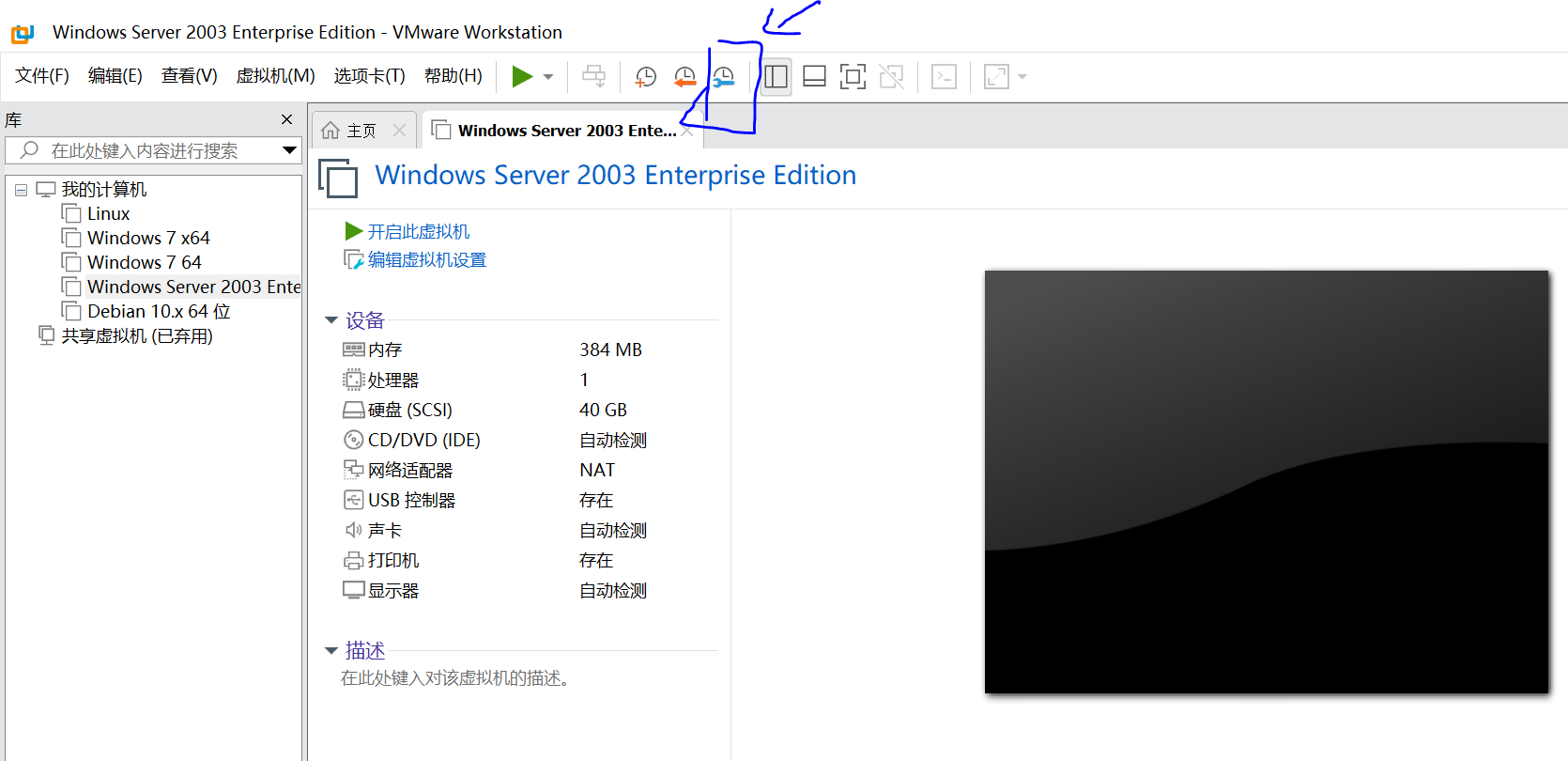Viewport: 1568px width, 761px height.
Task: Select 共享虚拟机 (已弃用) item
Action: pos(137,336)
